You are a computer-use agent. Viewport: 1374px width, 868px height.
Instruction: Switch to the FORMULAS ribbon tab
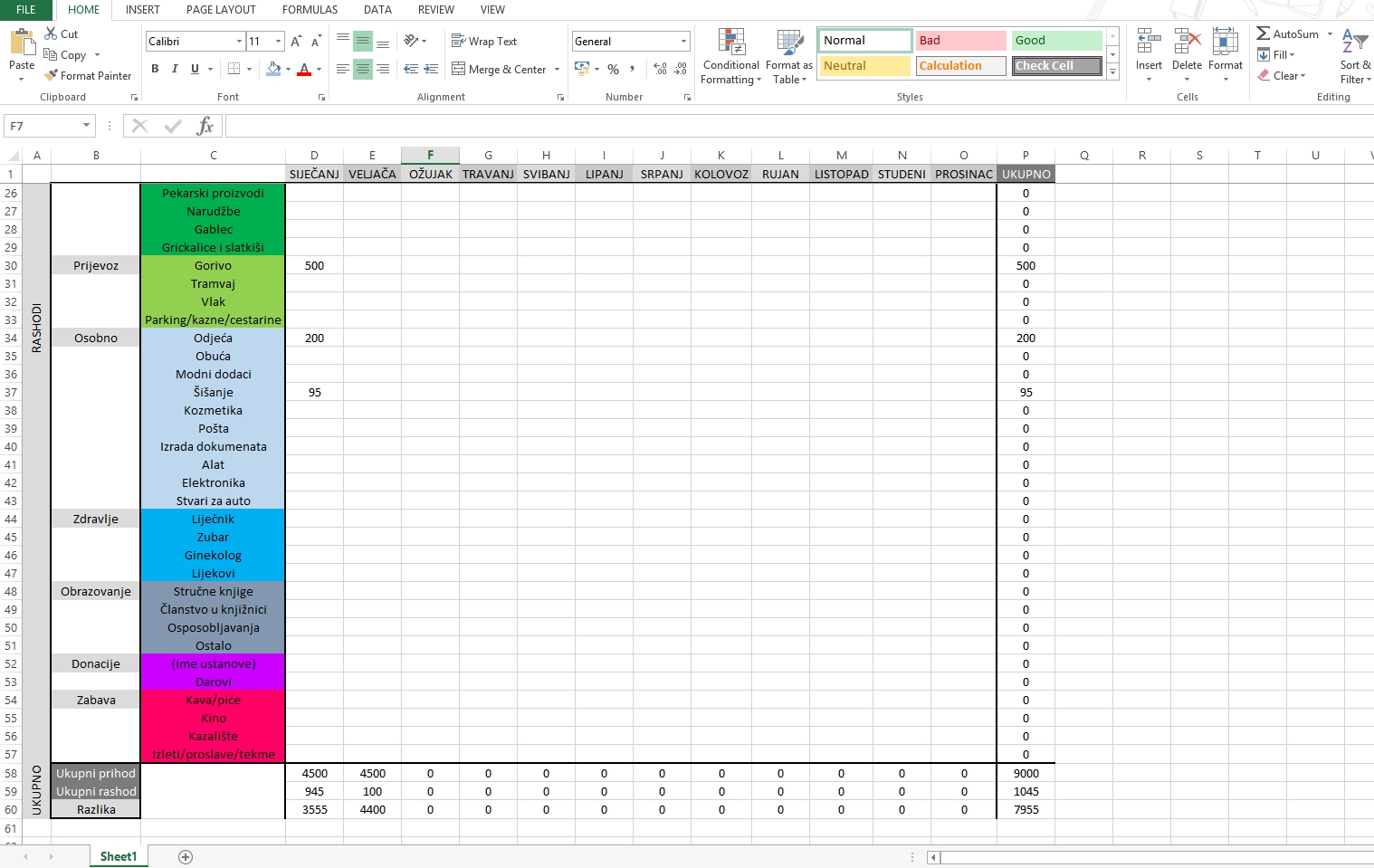point(310,10)
